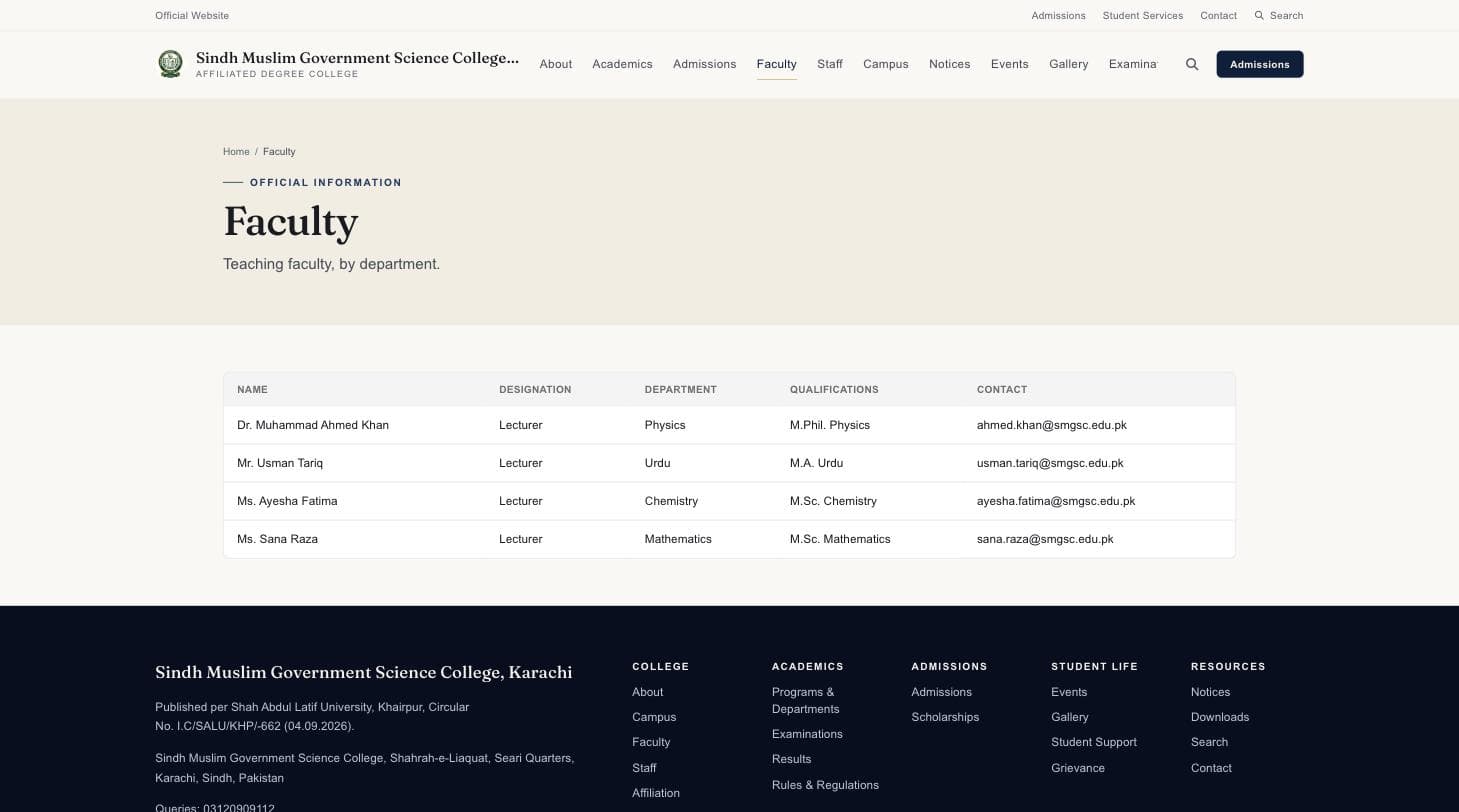Open the Gallery navigation item
1459x812 pixels.
[x=1069, y=64]
